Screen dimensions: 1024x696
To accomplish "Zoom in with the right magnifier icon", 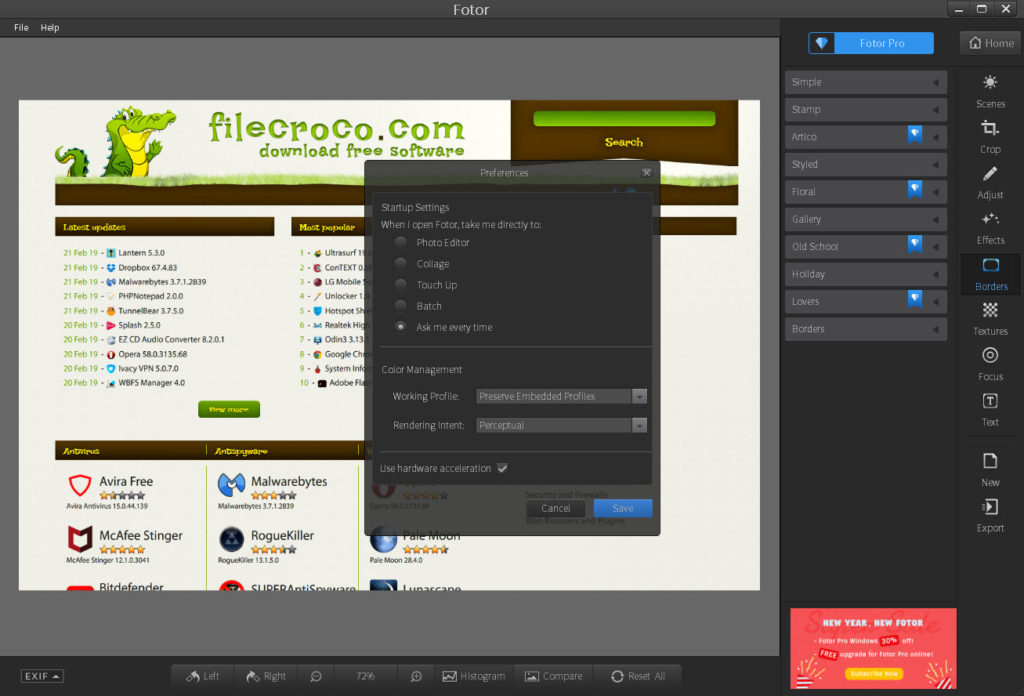I will (416, 676).
